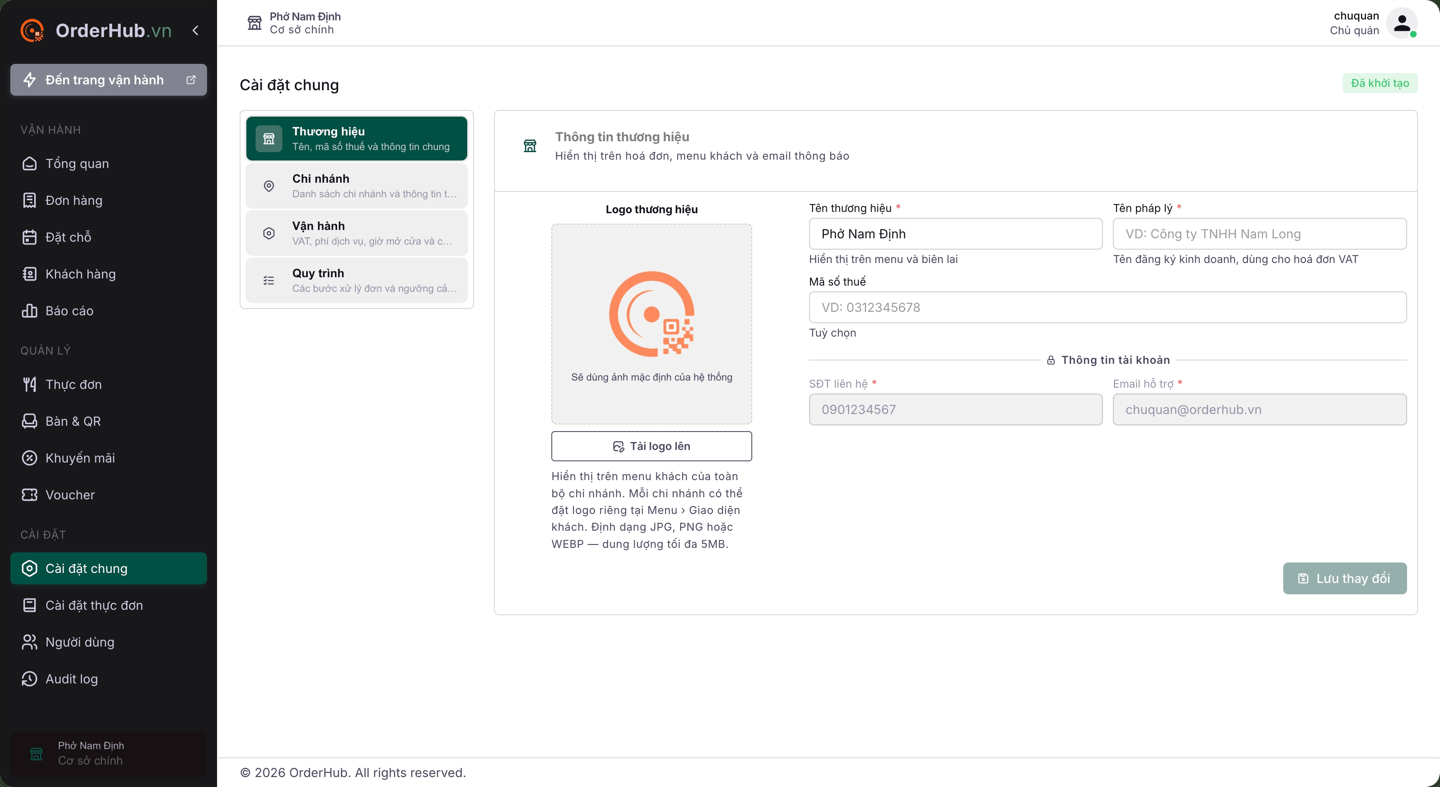Click the gear icon beside Cài đặt chung
Screen dimensions: 1440x787
coord(30,569)
